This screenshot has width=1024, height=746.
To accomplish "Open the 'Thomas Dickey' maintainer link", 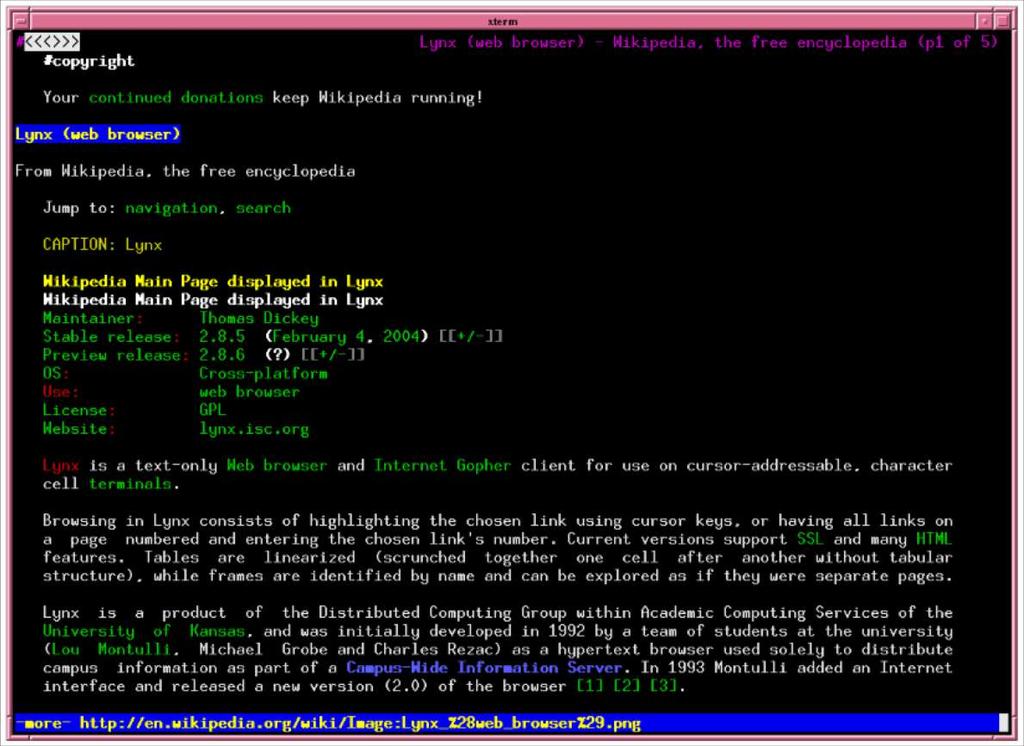I will coord(259,318).
